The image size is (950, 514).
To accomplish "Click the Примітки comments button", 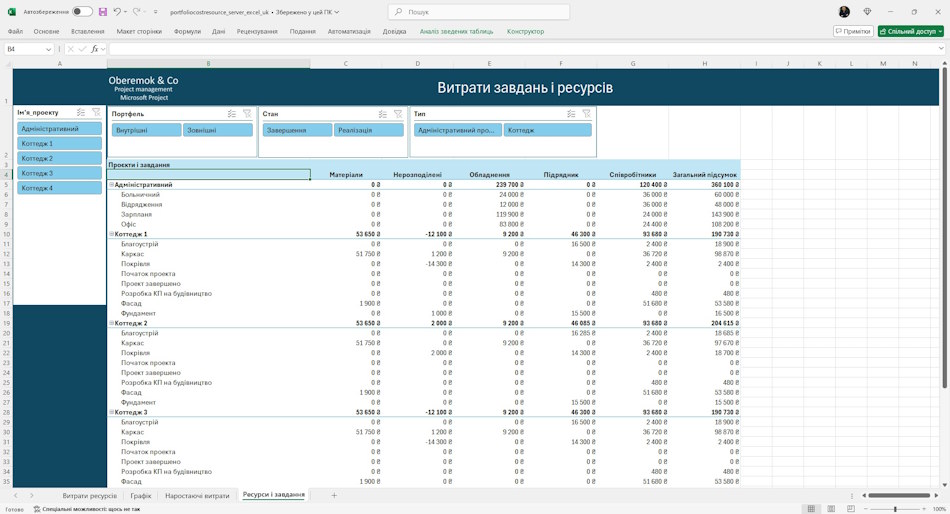I will (853, 31).
